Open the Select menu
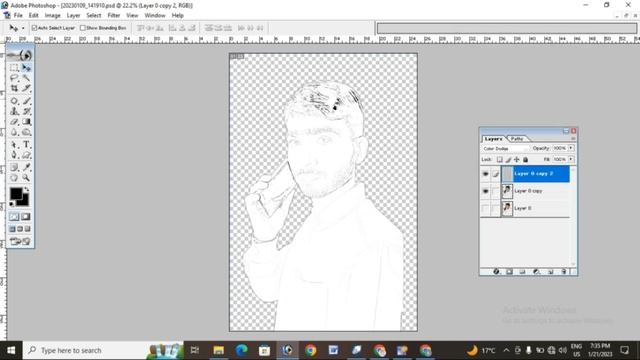Screen dimensions: 640x360 (94, 16)
